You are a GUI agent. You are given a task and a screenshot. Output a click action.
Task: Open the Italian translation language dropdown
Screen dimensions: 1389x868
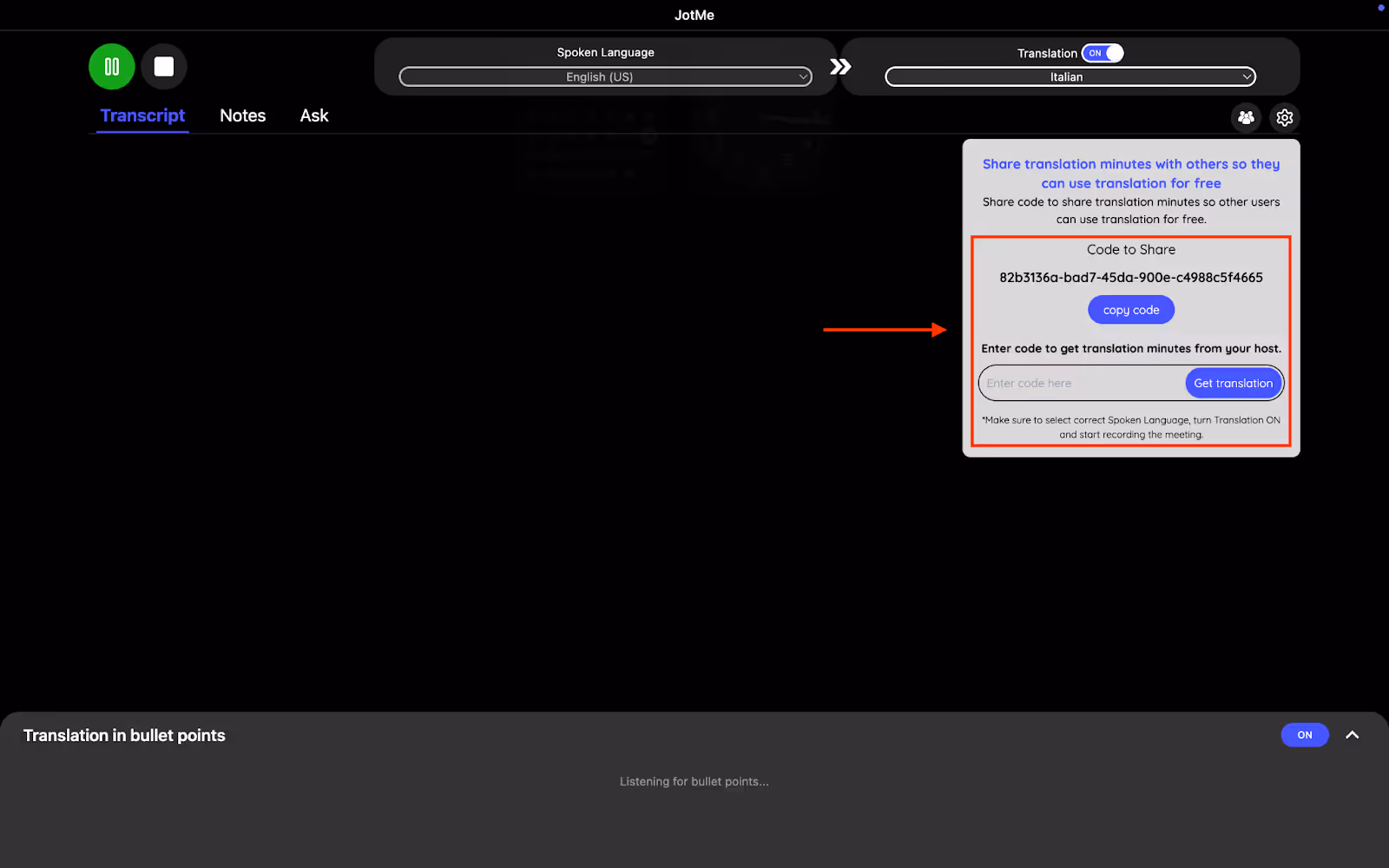point(1070,77)
